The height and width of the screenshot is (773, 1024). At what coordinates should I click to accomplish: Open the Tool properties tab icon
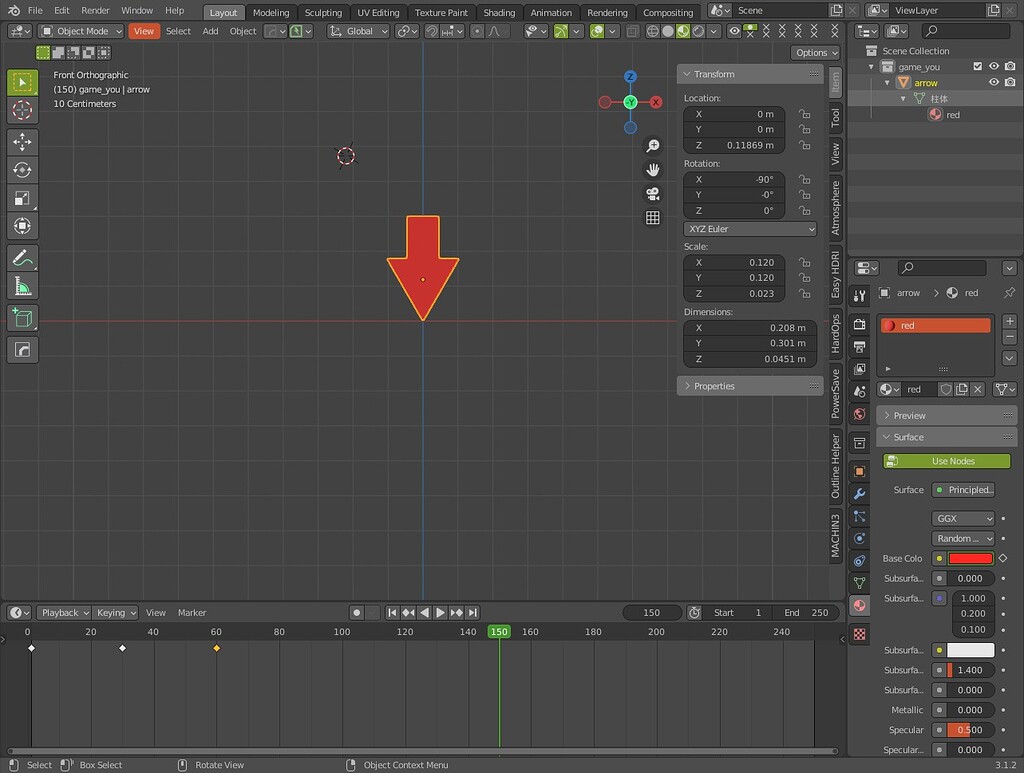pyautogui.click(x=859, y=296)
